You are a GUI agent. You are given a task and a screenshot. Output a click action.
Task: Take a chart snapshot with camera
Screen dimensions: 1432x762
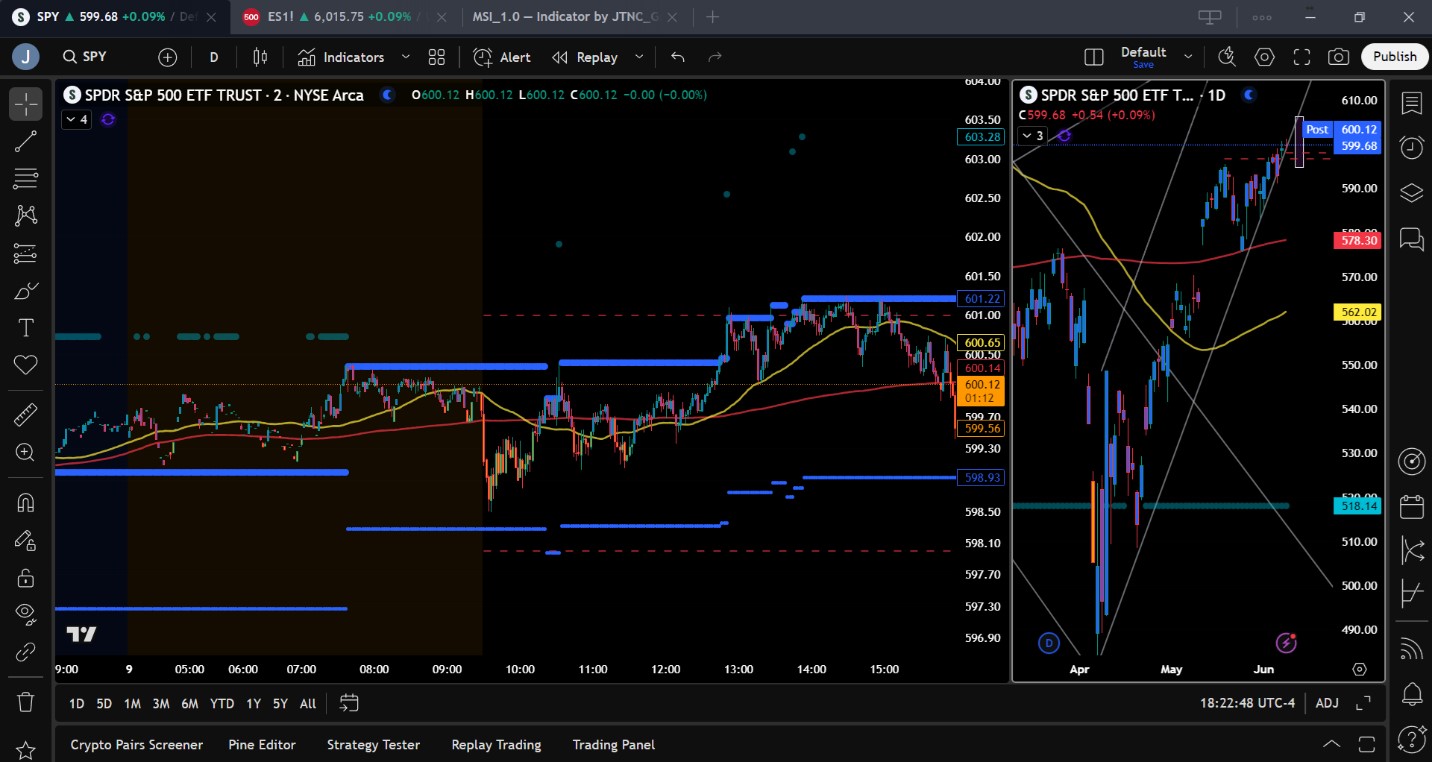(1339, 57)
